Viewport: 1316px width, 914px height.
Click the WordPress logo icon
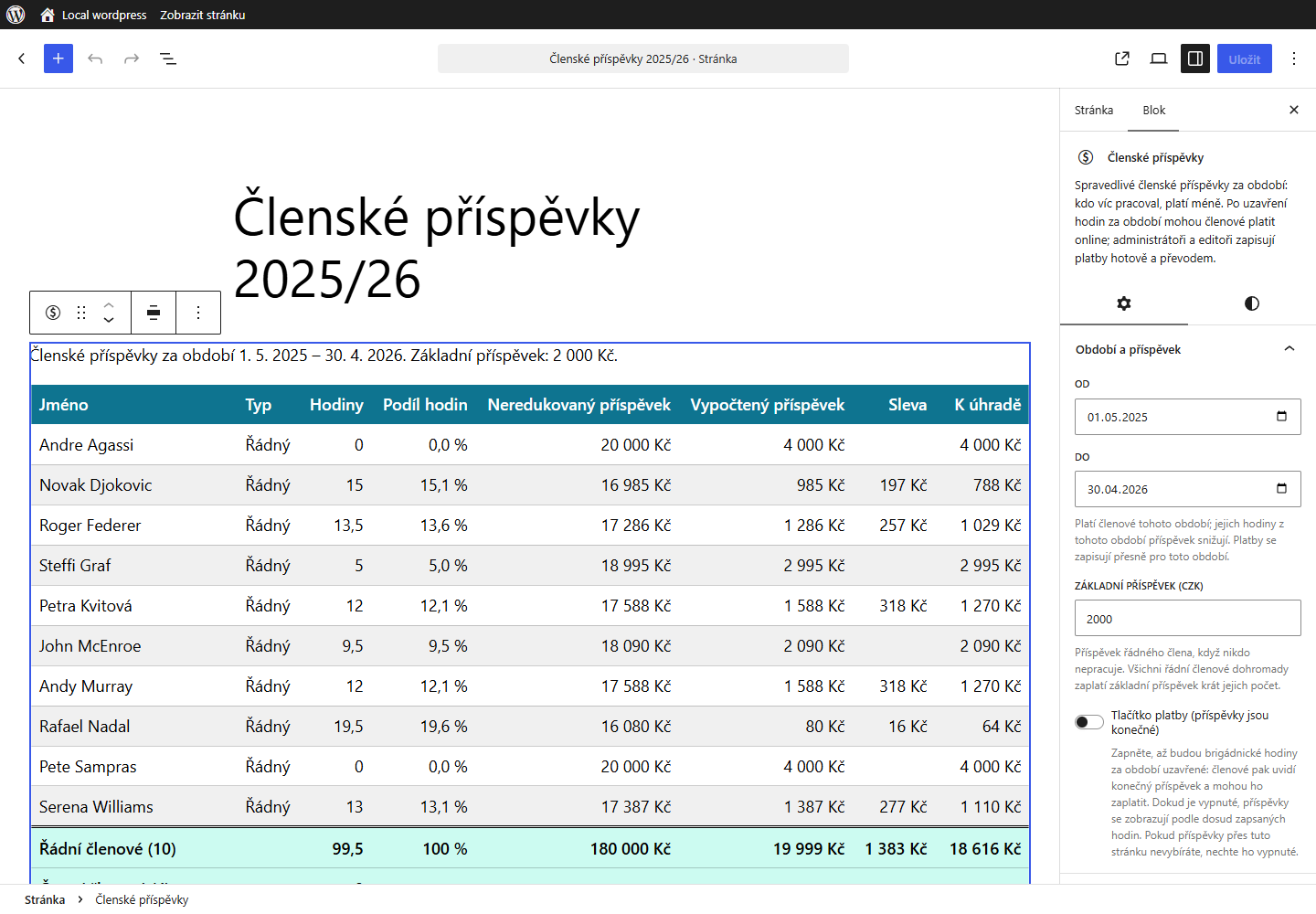(x=16, y=15)
